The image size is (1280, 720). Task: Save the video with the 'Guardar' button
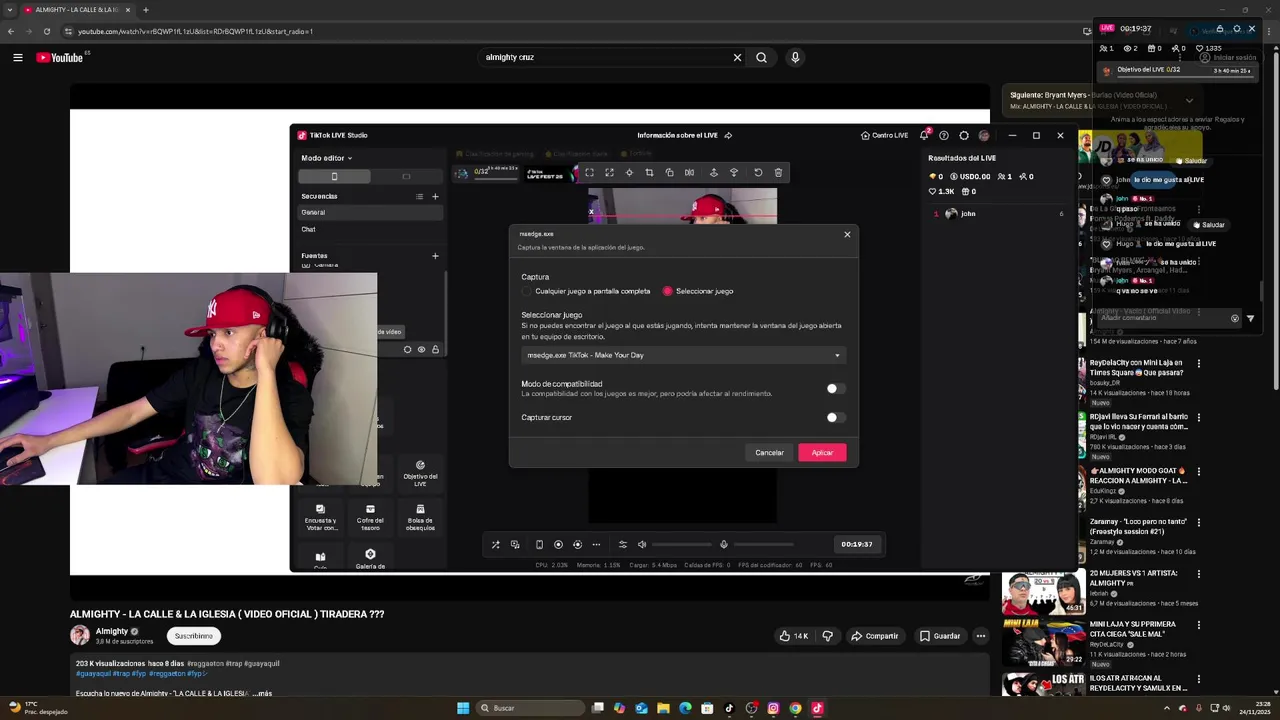click(x=940, y=636)
